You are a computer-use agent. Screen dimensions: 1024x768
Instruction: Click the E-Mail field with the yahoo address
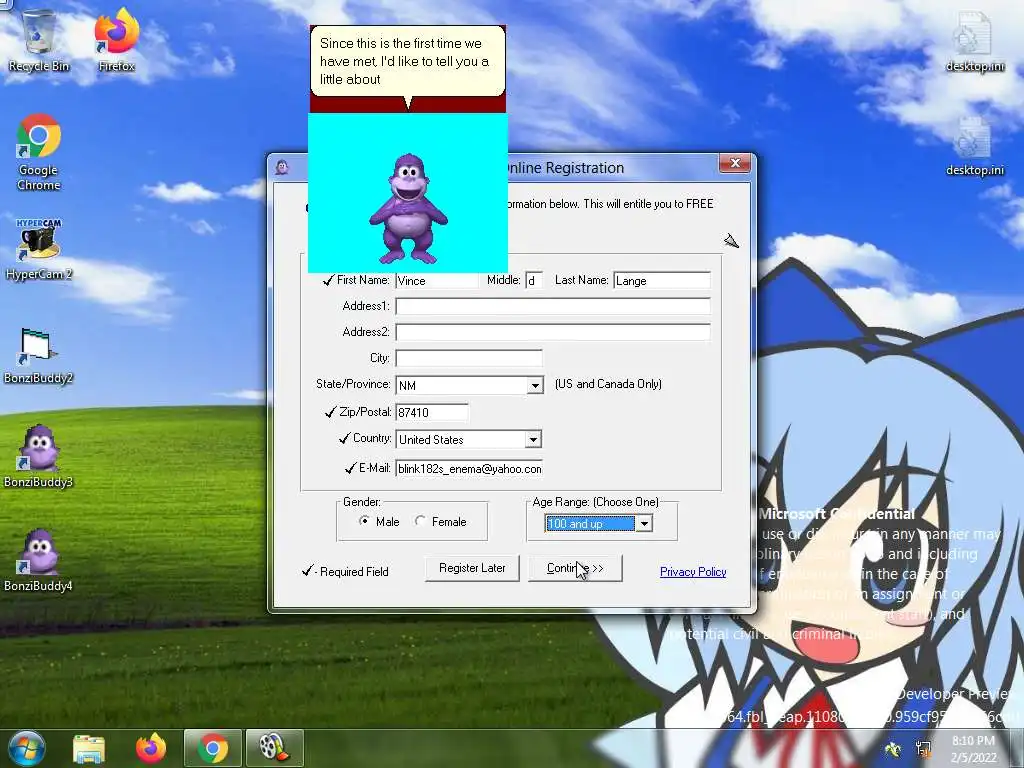pos(469,468)
